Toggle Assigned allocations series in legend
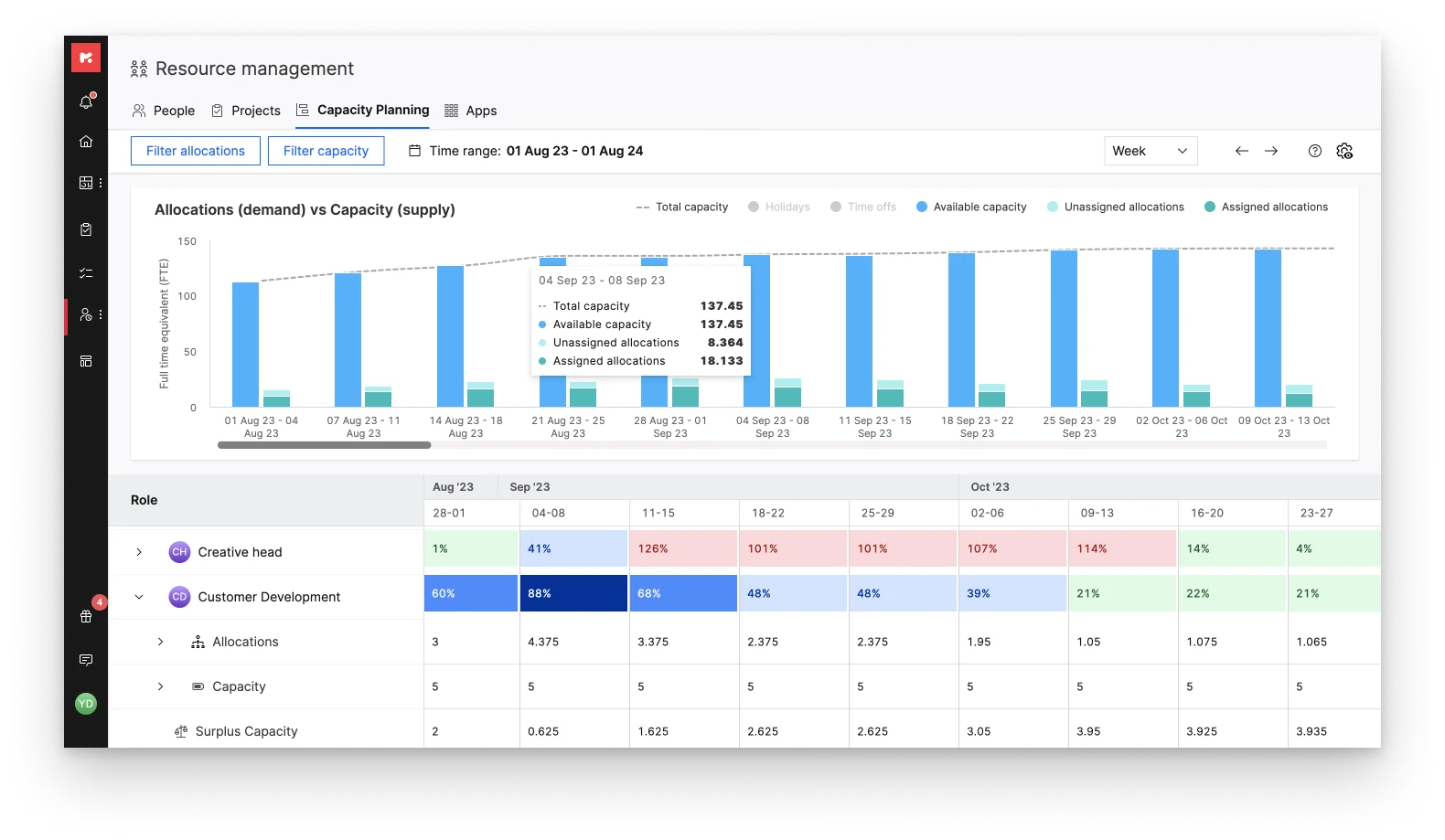Screen dimensions: 1445x840 tap(1267, 207)
